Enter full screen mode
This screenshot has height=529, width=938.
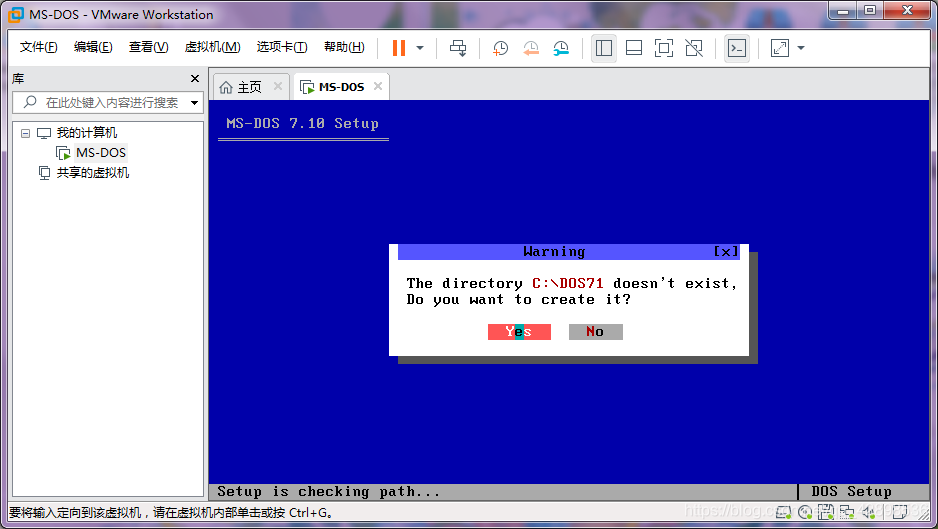663,48
